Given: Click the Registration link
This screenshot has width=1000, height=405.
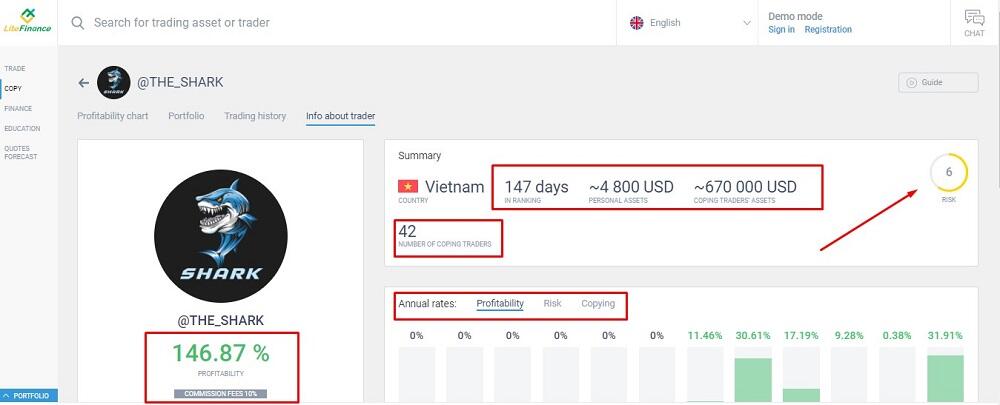Looking at the screenshot, I should 828,30.
